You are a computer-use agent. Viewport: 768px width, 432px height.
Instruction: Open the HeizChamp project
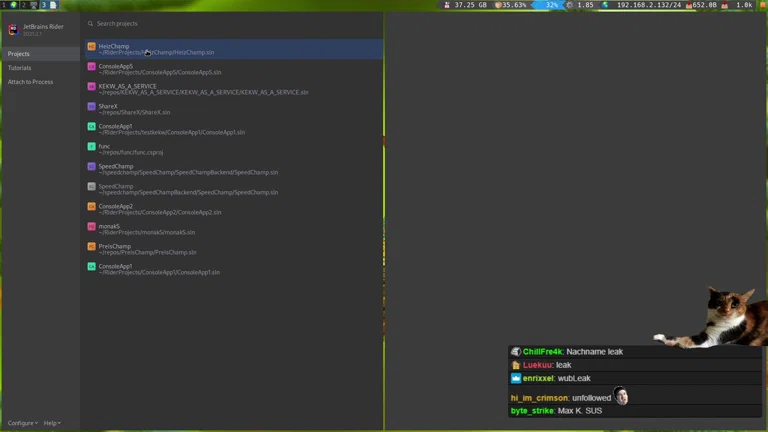point(234,49)
